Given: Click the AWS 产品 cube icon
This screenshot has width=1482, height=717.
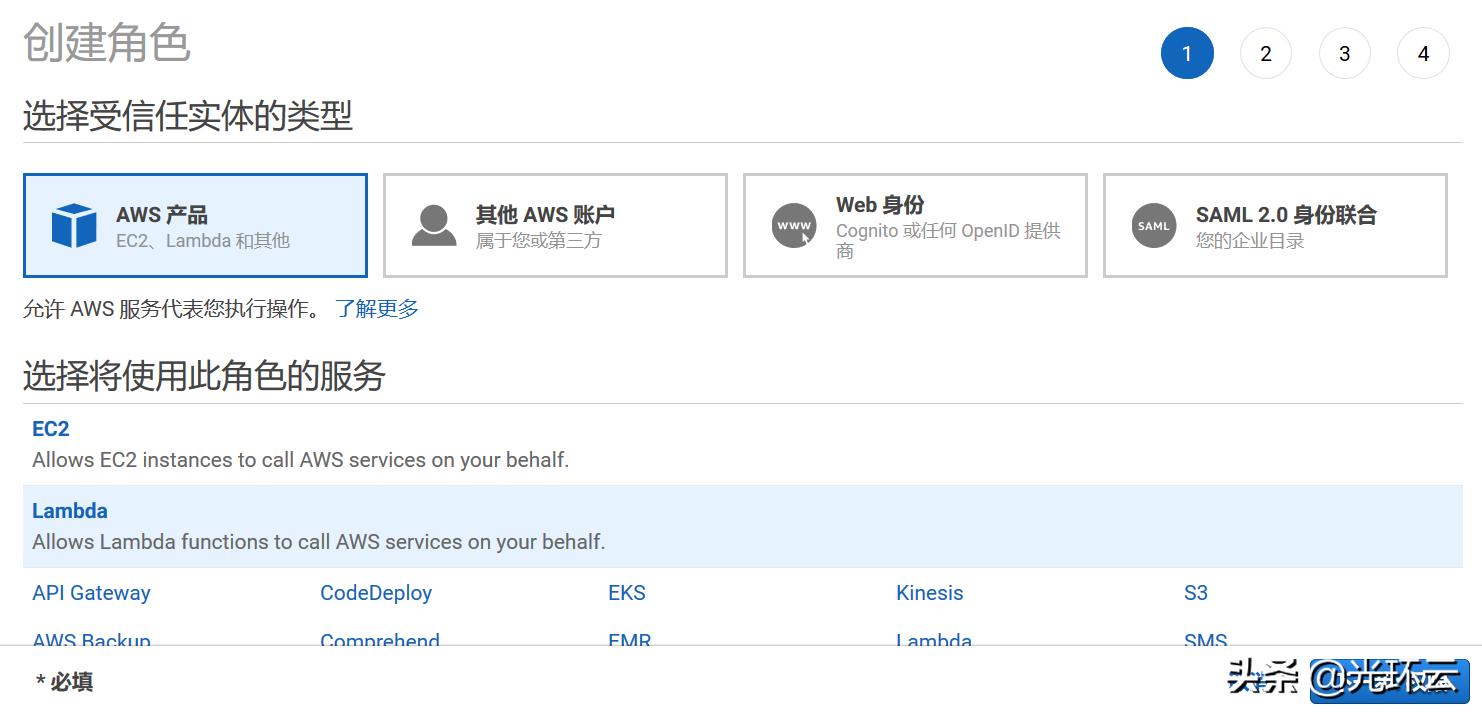Looking at the screenshot, I should [70, 224].
